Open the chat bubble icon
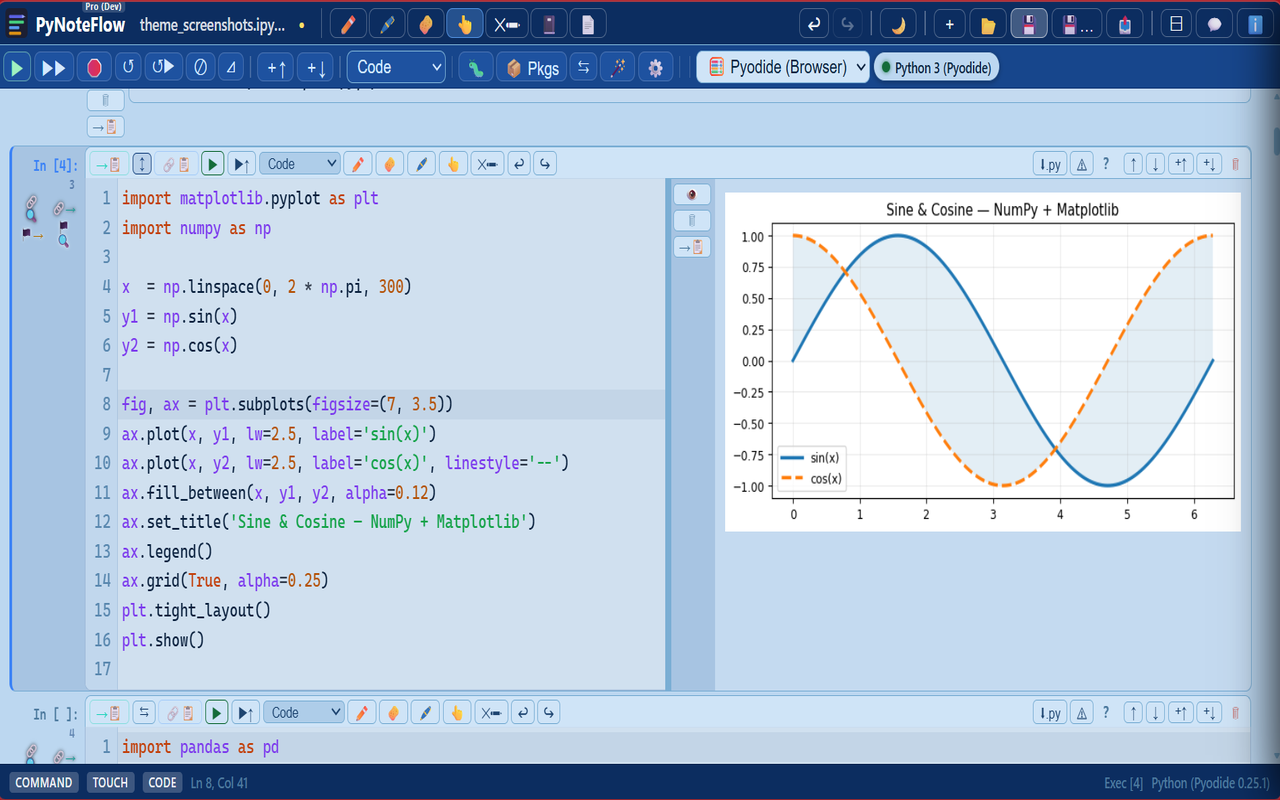The height and width of the screenshot is (800, 1280). pyautogui.click(x=1215, y=24)
